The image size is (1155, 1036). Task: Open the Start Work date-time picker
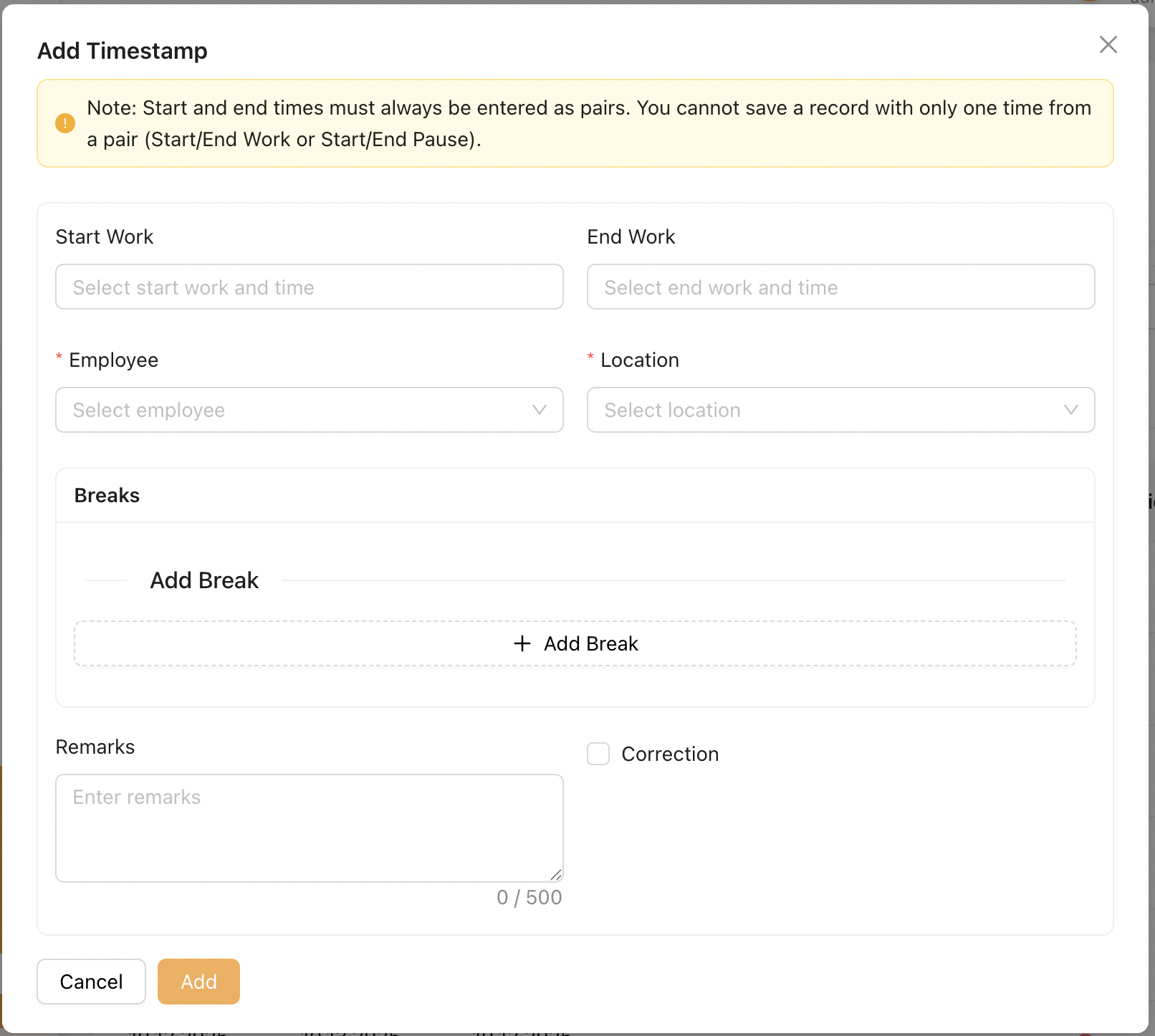pyautogui.click(x=309, y=287)
